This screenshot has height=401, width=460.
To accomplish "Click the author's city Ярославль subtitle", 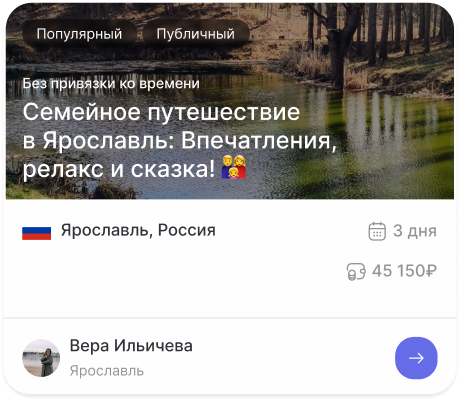I will coord(107,371).
